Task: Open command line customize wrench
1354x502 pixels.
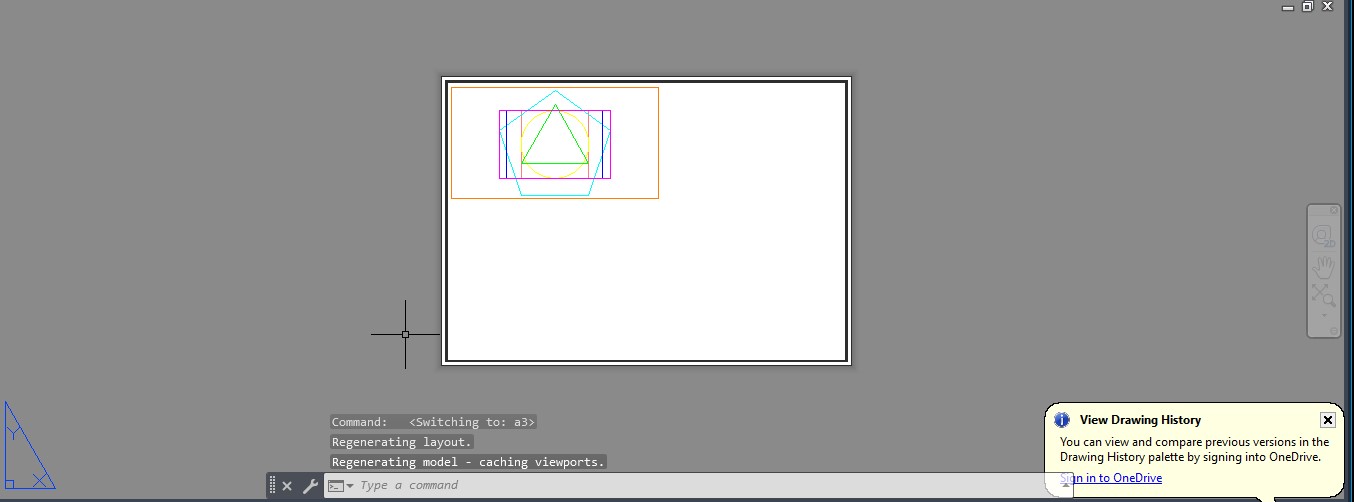Action: tap(309, 486)
